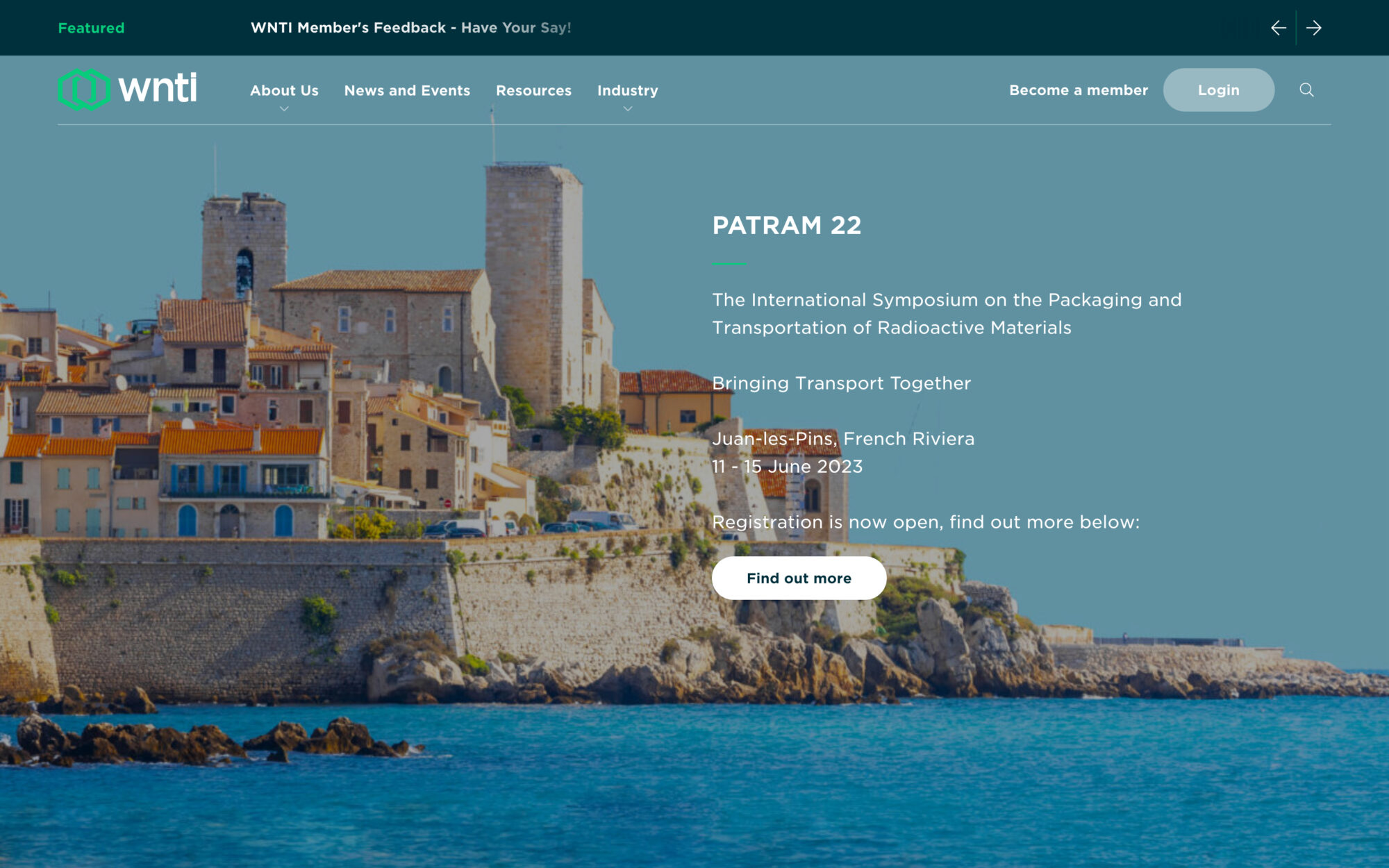The width and height of the screenshot is (1389, 868).
Task: Open the Industry menu item
Action: click(x=628, y=90)
